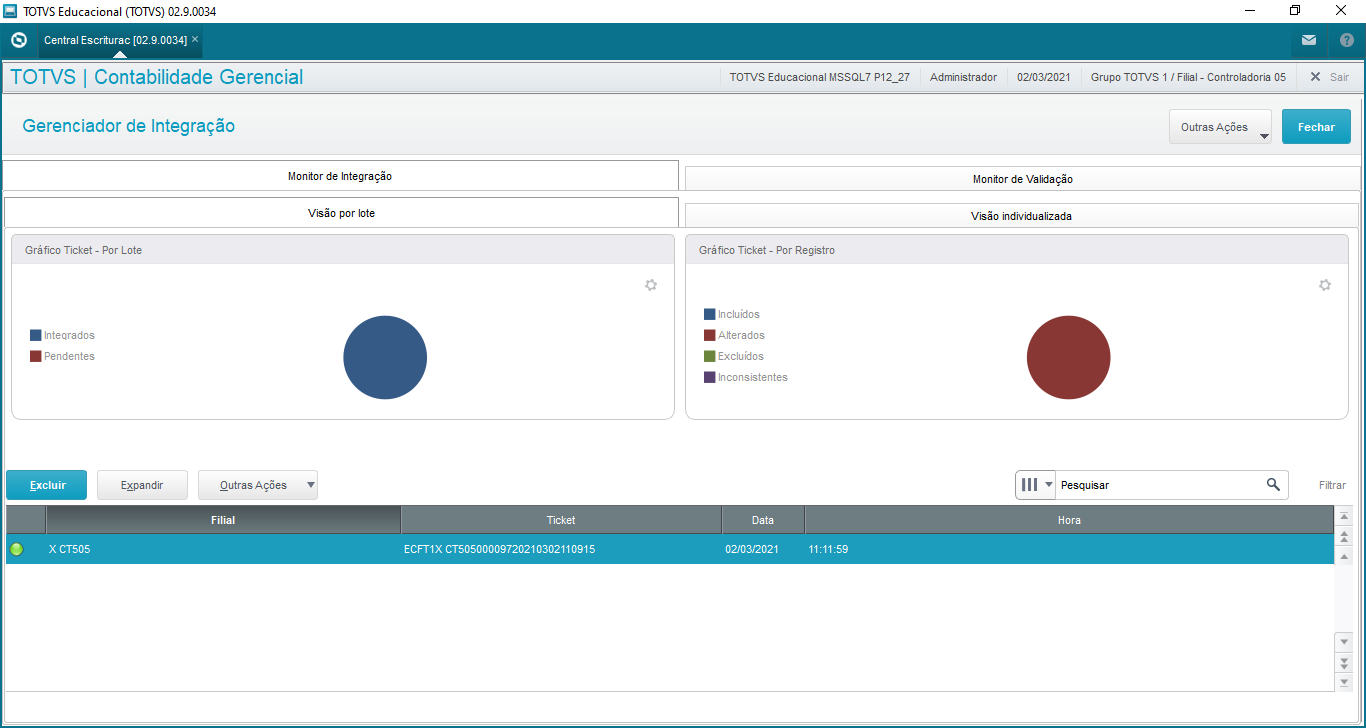Click the Incluídos blue legend swatch
The width and height of the screenshot is (1366, 728).
point(710,314)
